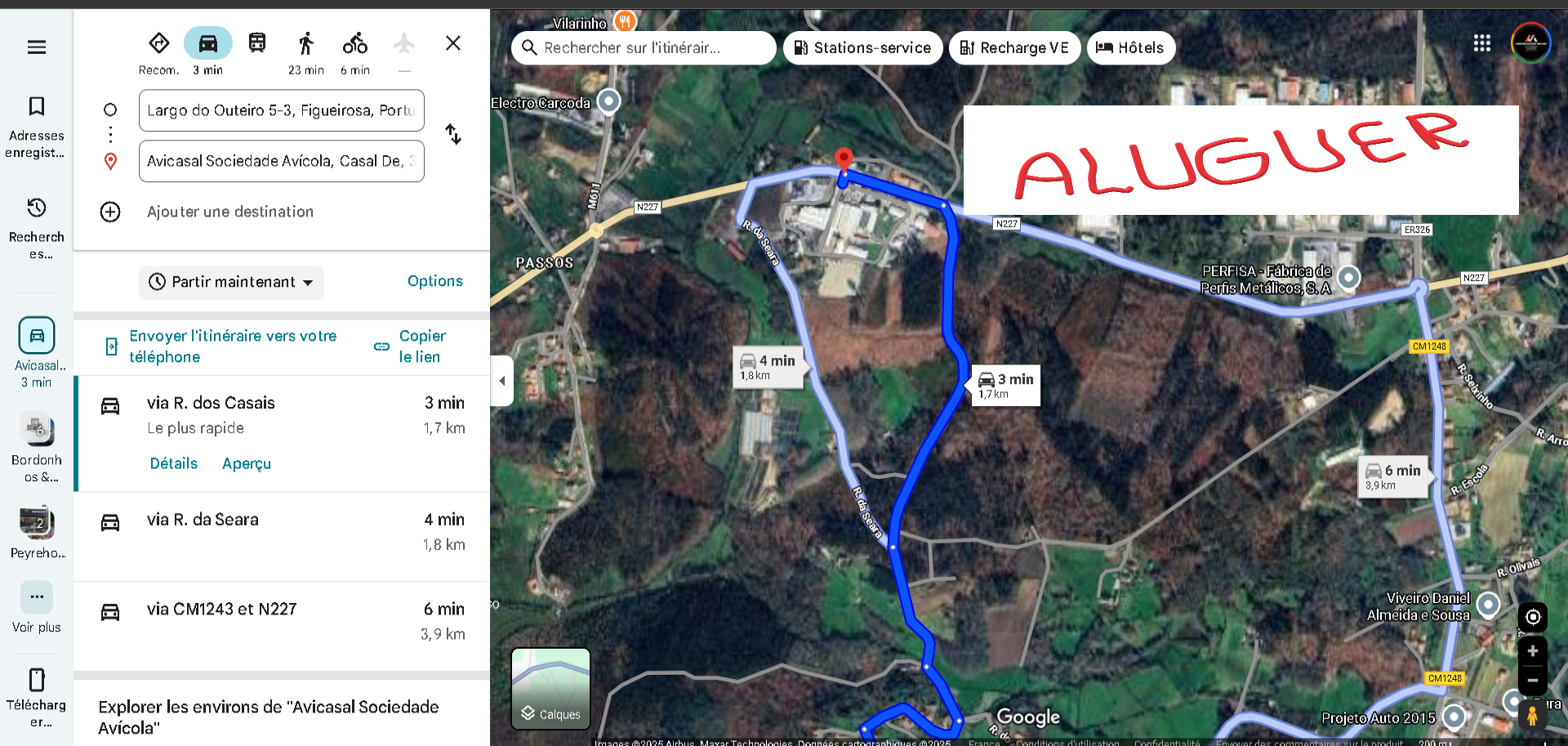Select route via R. da Seara
1568x746 pixels.
point(282,536)
